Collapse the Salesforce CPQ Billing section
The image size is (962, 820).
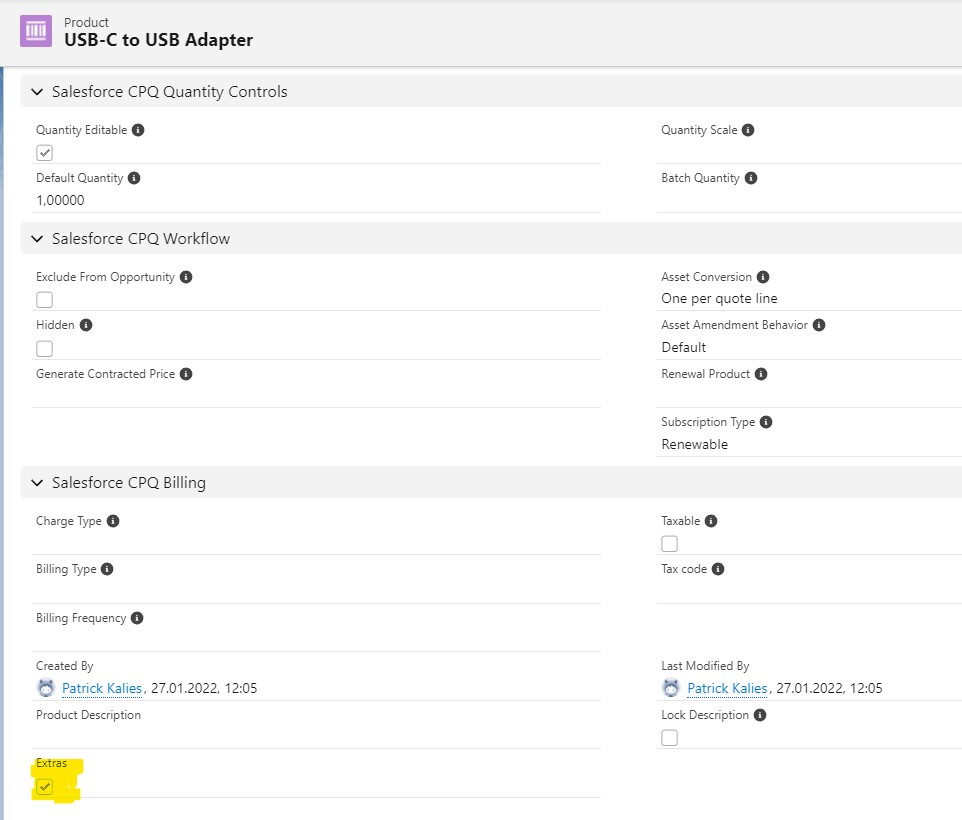click(x=38, y=483)
